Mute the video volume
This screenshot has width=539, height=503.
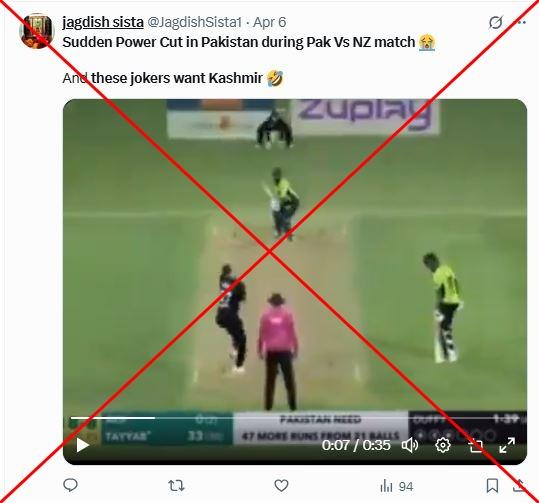(410, 446)
